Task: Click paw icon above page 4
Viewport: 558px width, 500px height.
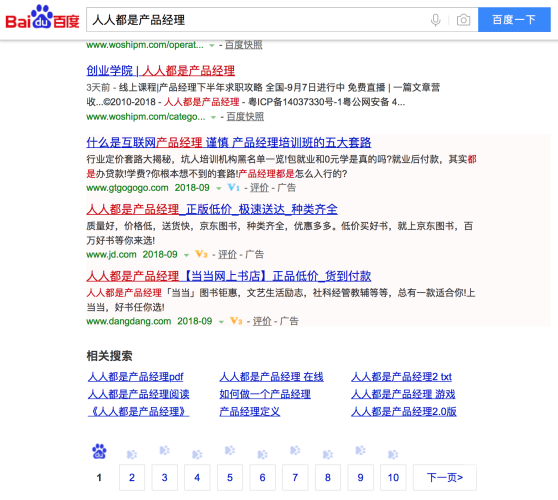Action: pos(197,454)
